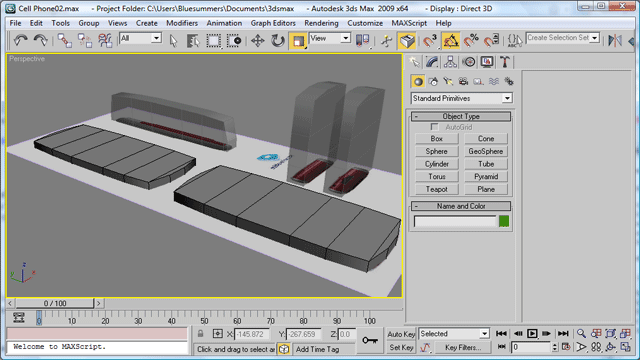Toggle Keyboard Shortcut Override button
640x360 pixels.
pyautogui.click(x=407, y=41)
